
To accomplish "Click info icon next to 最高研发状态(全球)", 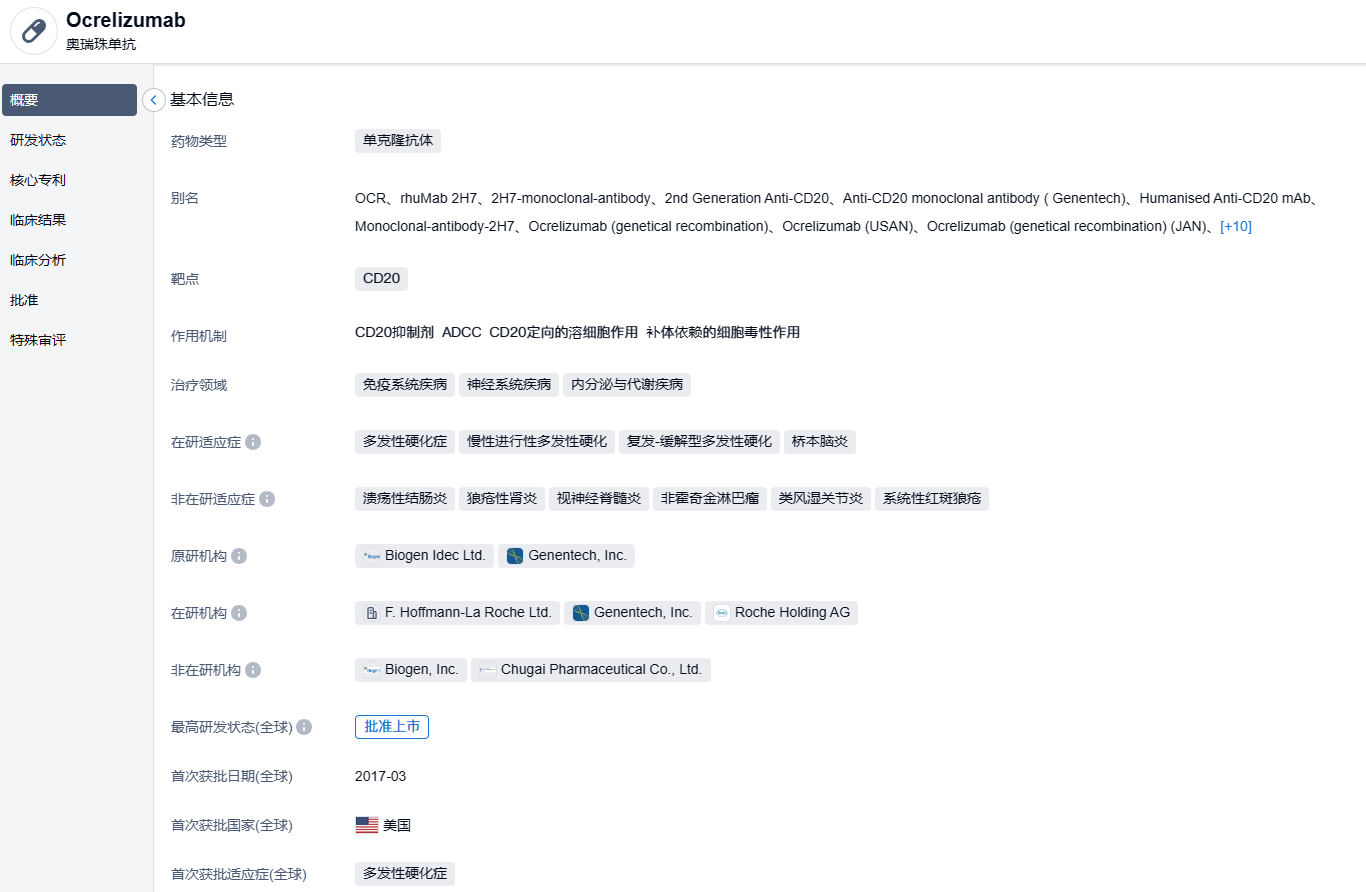I will (x=304, y=728).
